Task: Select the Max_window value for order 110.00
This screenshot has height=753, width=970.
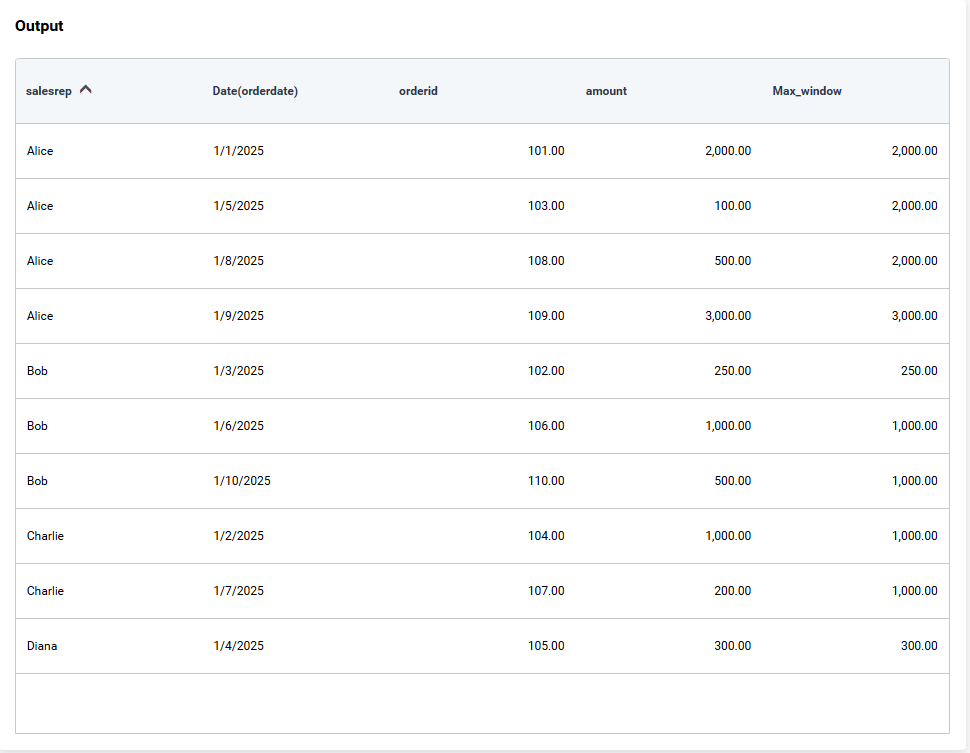Action: (x=914, y=481)
